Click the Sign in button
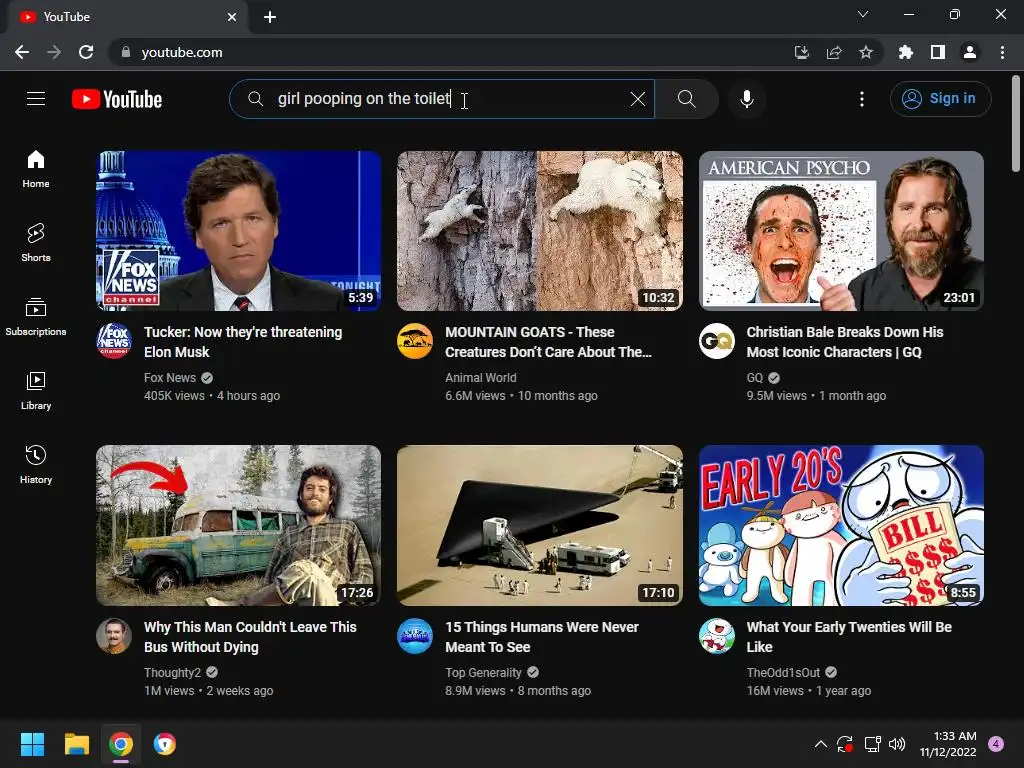Screen dimensions: 1024x768 pos(940,99)
